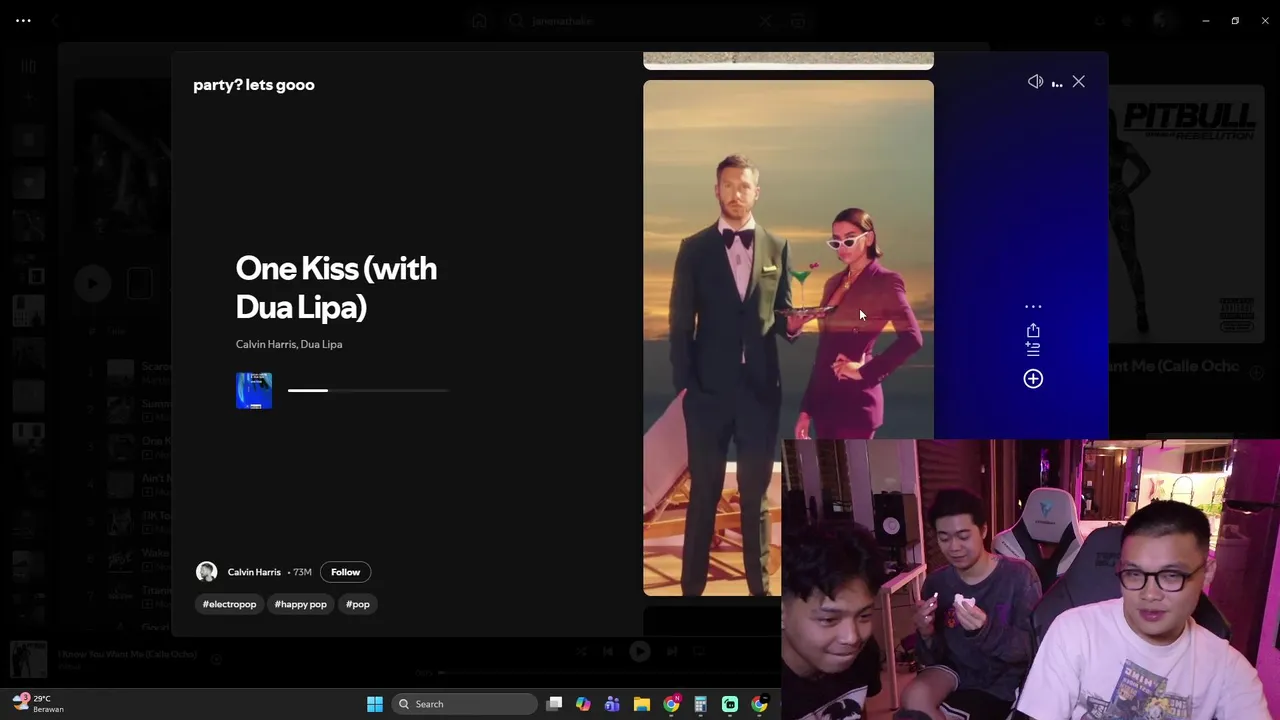Share the One Kiss track
This screenshot has height=720, width=1280.
pyautogui.click(x=1033, y=330)
